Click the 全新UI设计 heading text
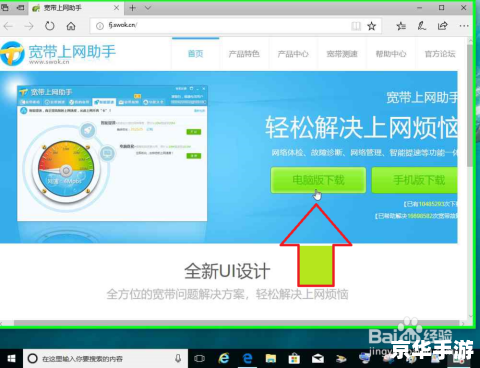 pos(227,271)
